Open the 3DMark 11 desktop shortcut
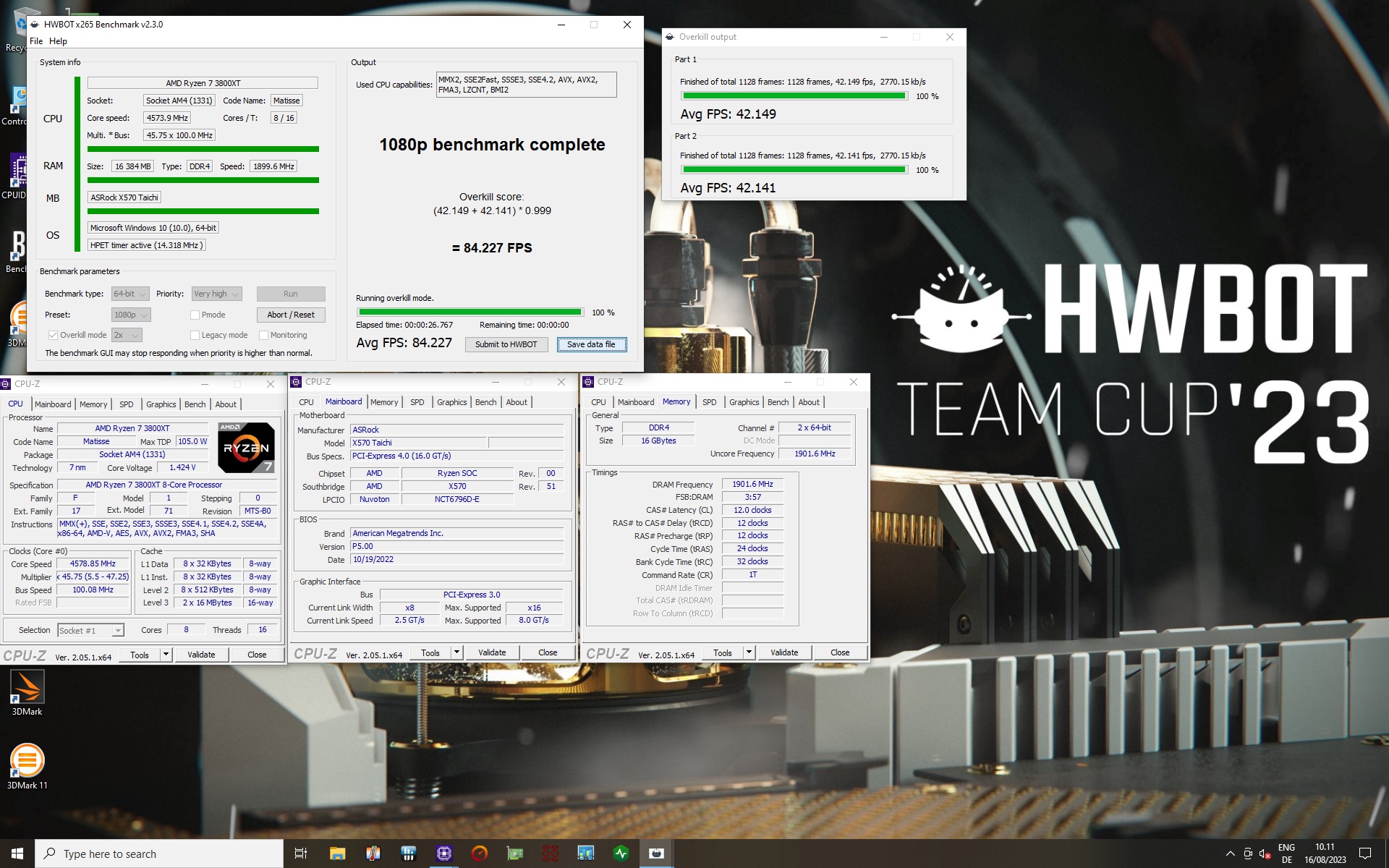 click(27, 767)
